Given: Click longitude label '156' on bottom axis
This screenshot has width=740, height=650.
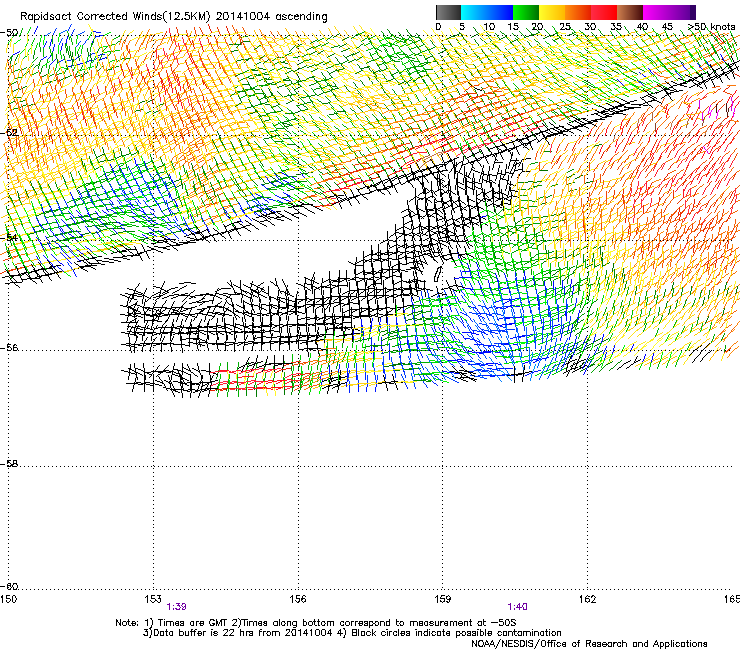Looking at the screenshot, I should tap(298, 599).
